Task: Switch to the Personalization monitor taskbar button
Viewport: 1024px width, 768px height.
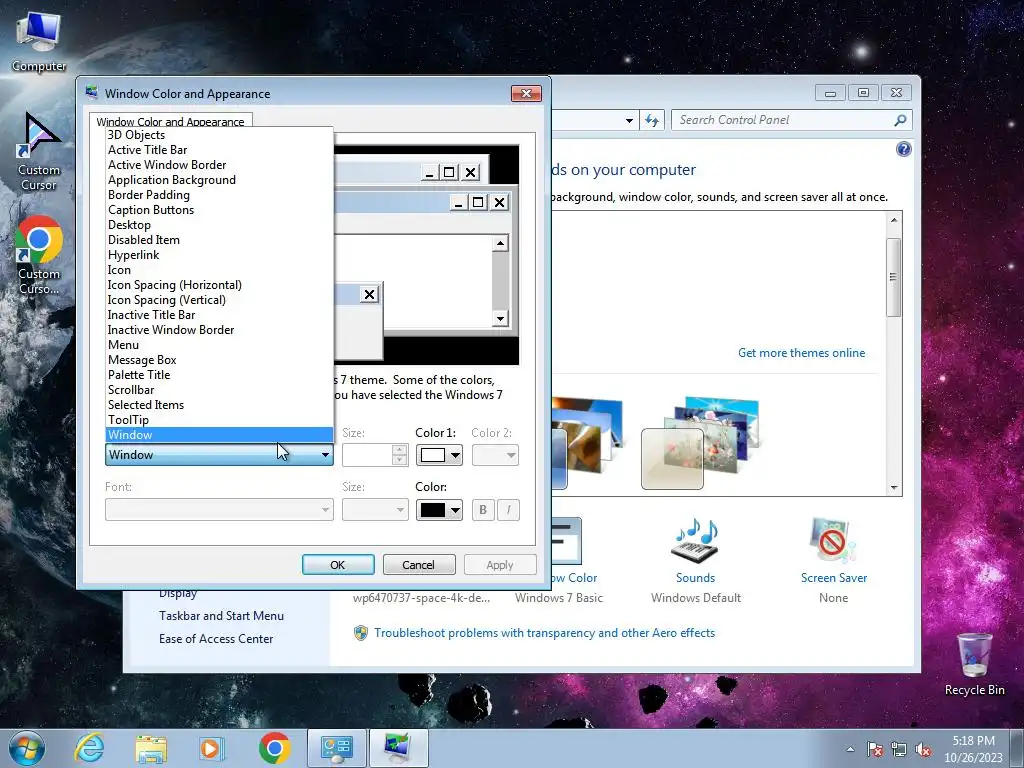Action: 398,748
